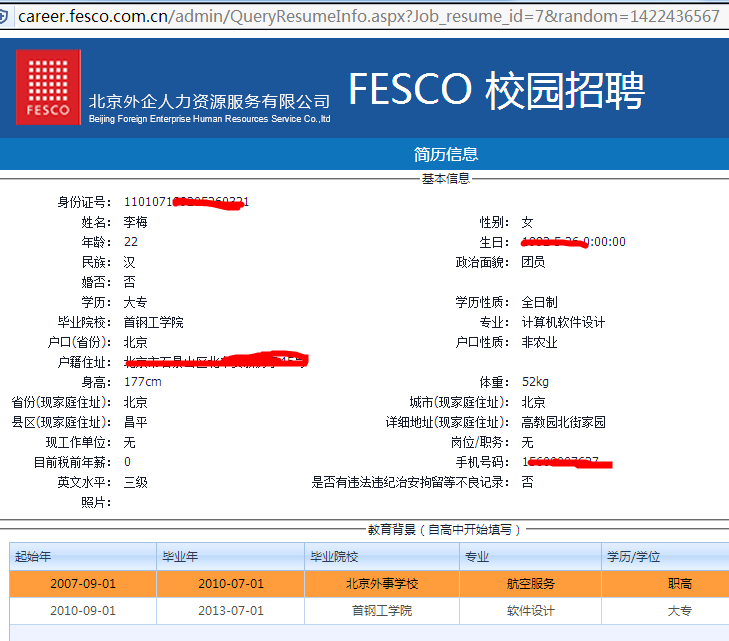The image size is (729, 641).
Task: Click the gender value '女'
Action: [527, 222]
